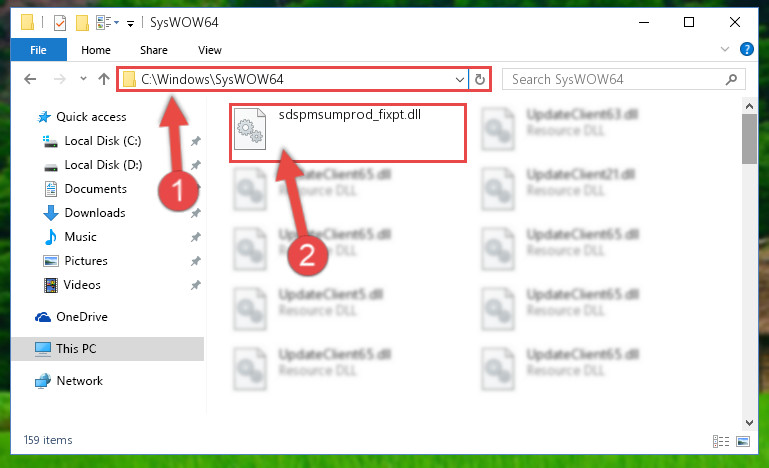Click the New folder icon in quick toolbar
769x468 pixels.
click(x=82, y=23)
